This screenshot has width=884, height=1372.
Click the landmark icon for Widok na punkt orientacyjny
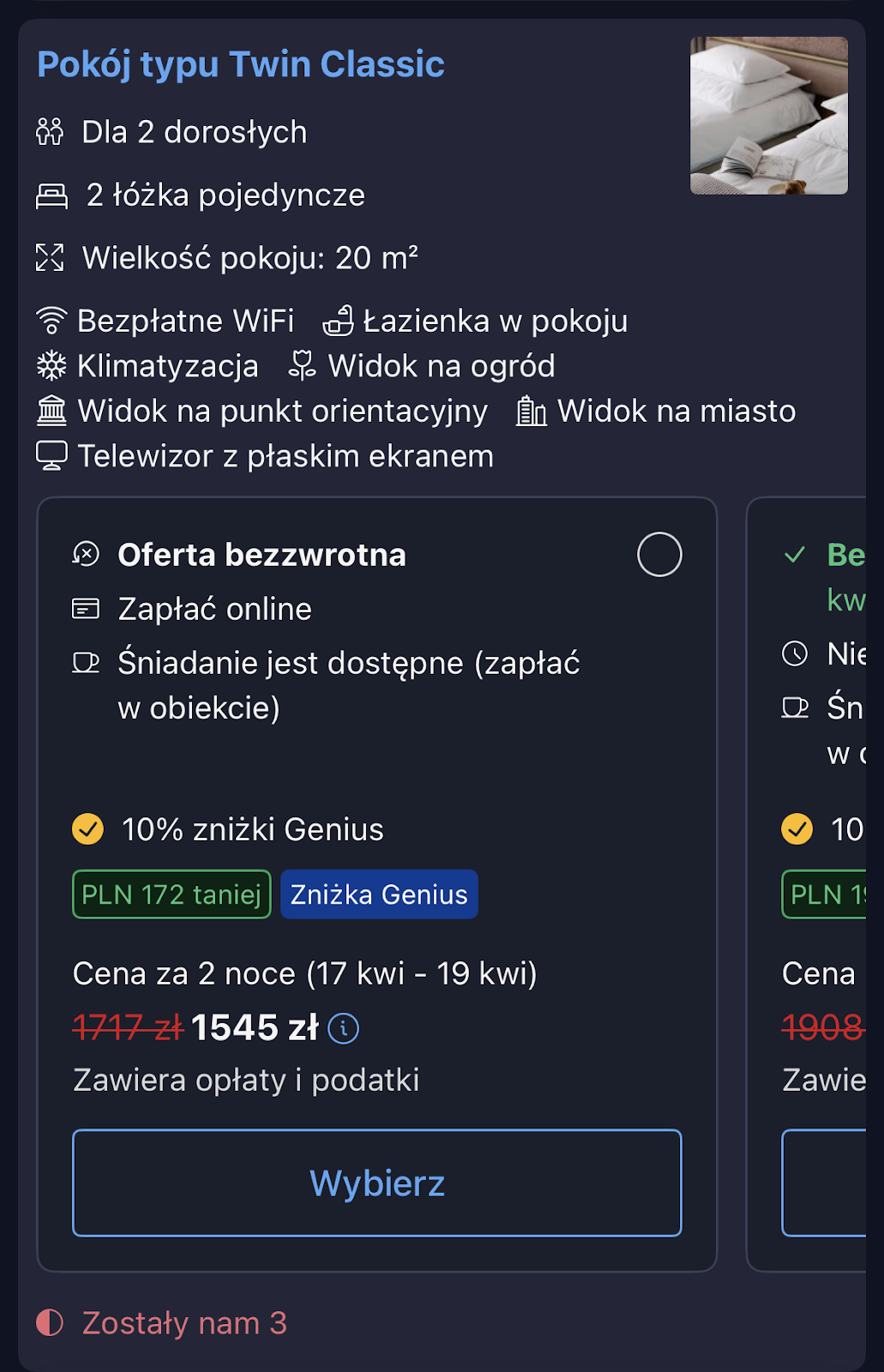pos(51,412)
